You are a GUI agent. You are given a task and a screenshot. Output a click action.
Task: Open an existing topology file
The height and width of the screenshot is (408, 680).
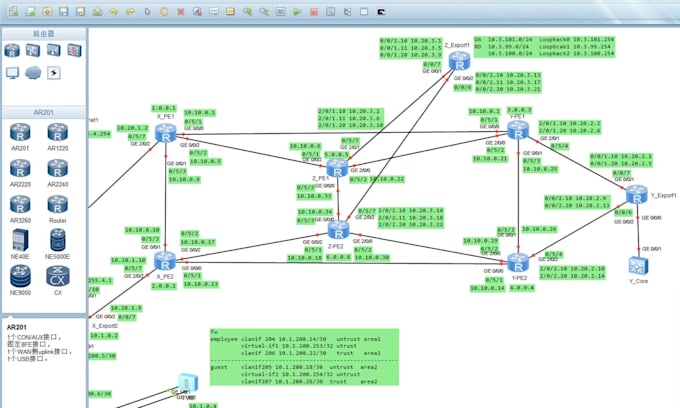pos(47,12)
